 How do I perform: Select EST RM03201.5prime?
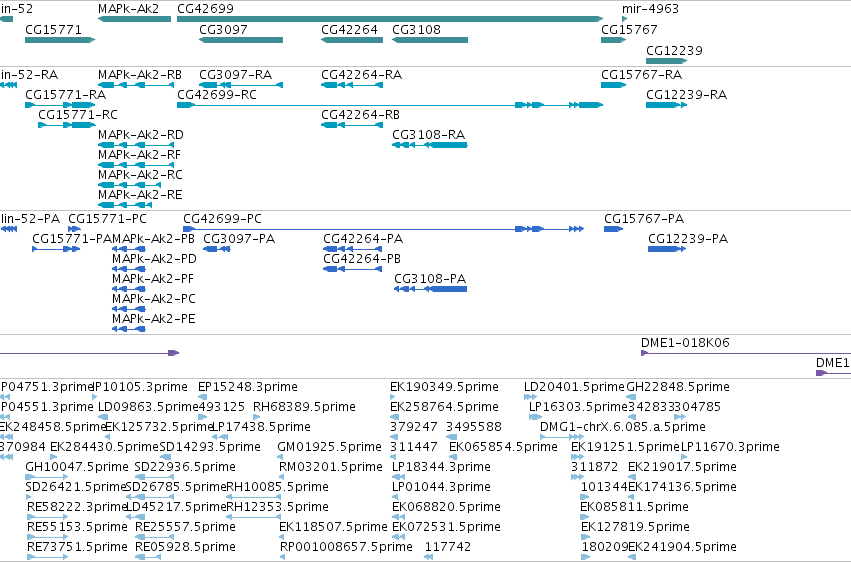pos(282,477)
